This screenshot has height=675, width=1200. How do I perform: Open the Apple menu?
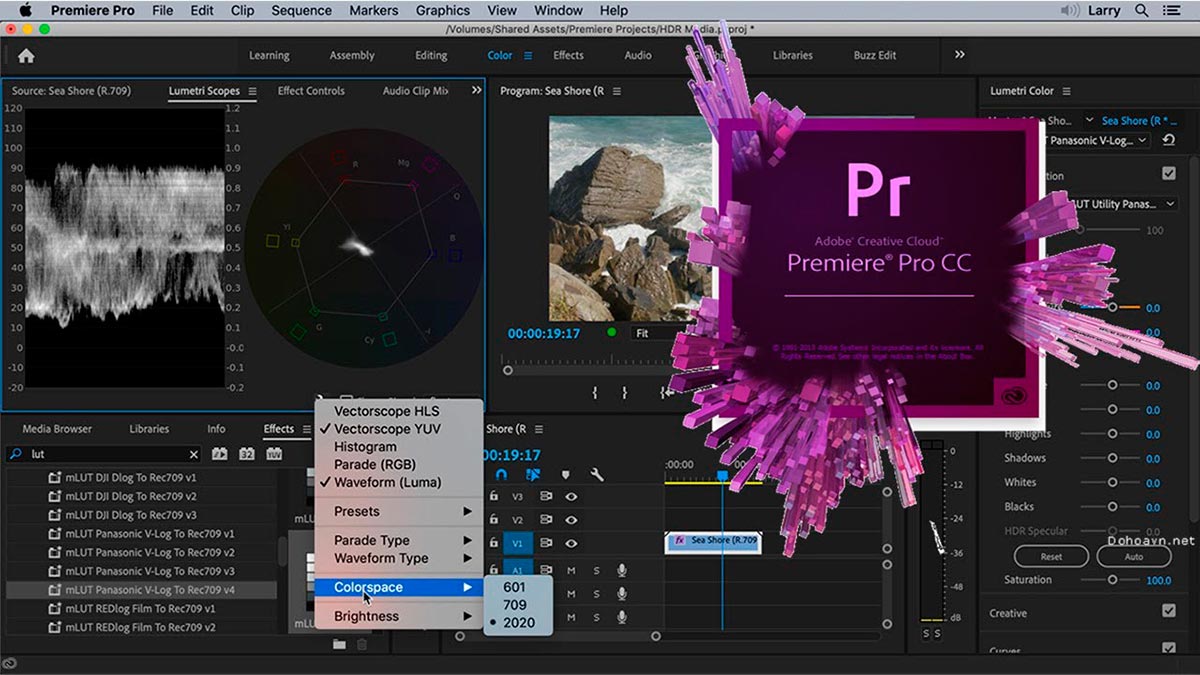(x=25, y=11)
